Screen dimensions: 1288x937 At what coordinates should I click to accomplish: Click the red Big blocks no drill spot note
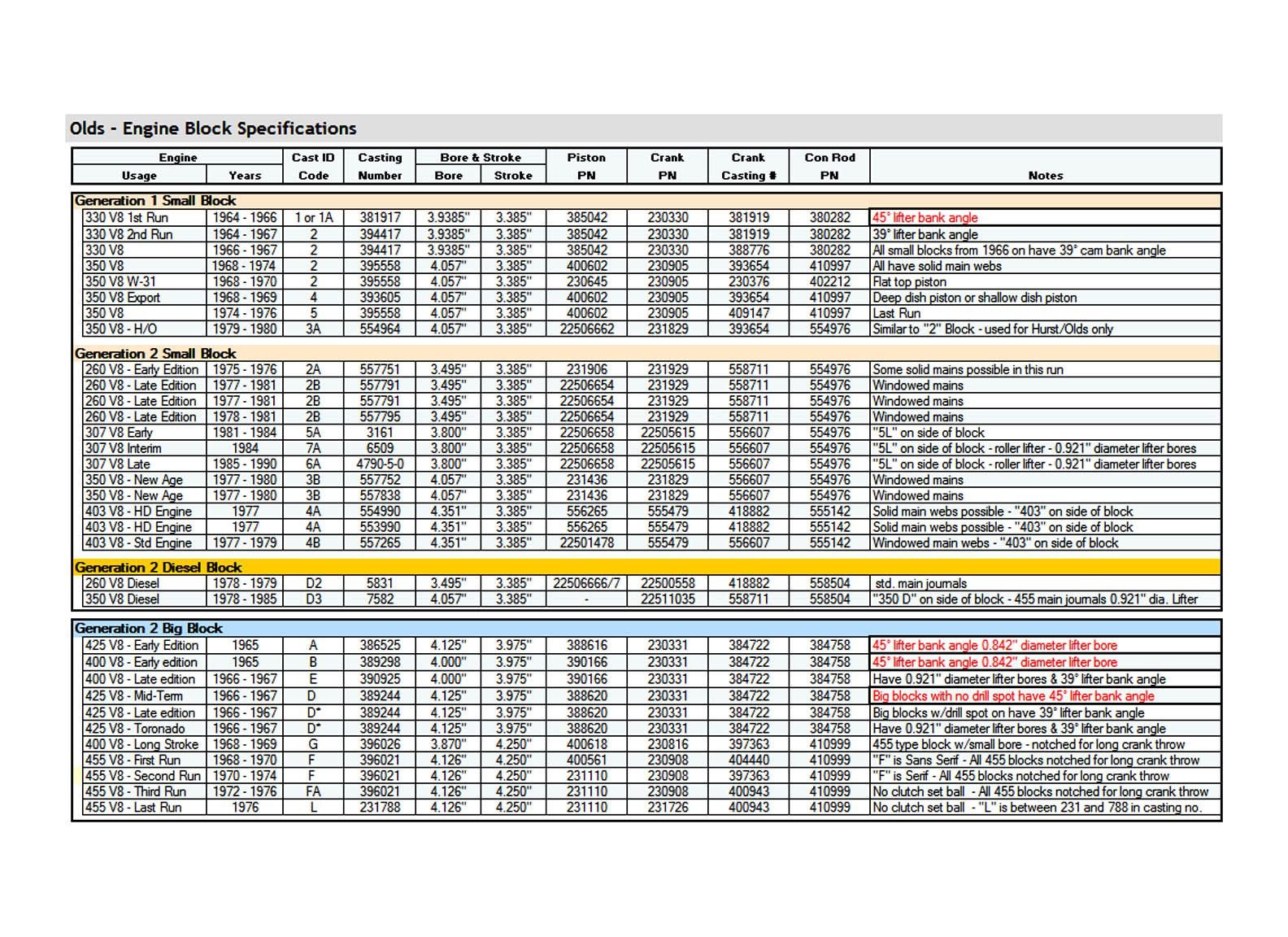point(1013,695)
